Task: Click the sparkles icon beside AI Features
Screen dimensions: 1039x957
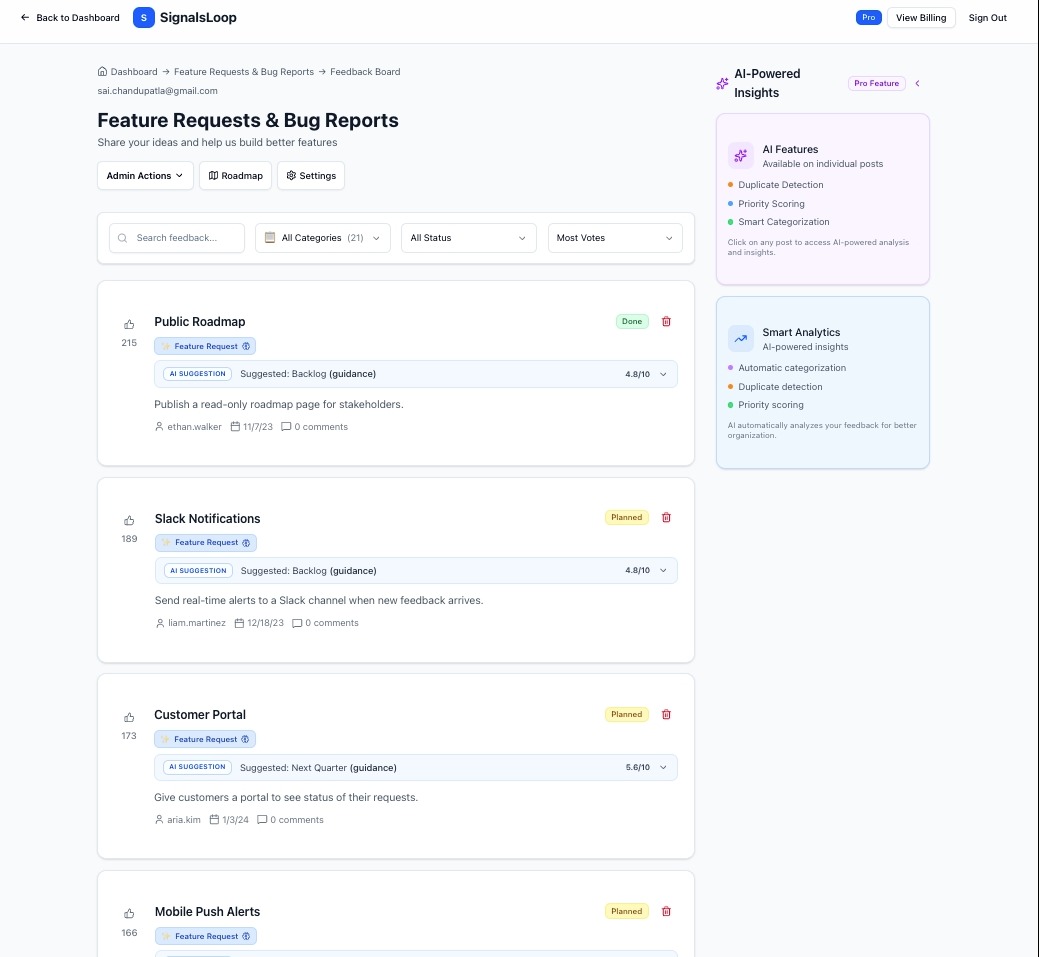Action: [740, 156]
